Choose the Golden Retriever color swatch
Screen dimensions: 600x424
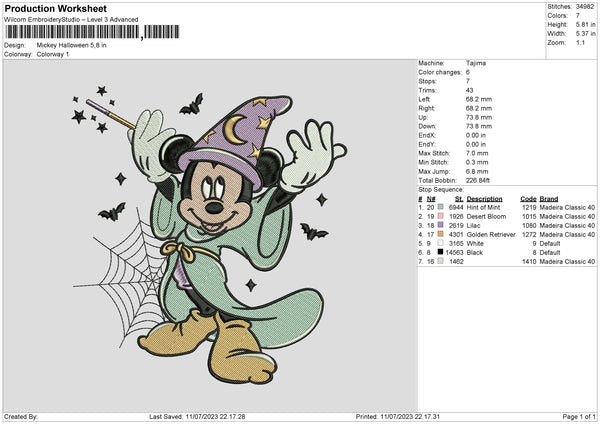(439, 235)
